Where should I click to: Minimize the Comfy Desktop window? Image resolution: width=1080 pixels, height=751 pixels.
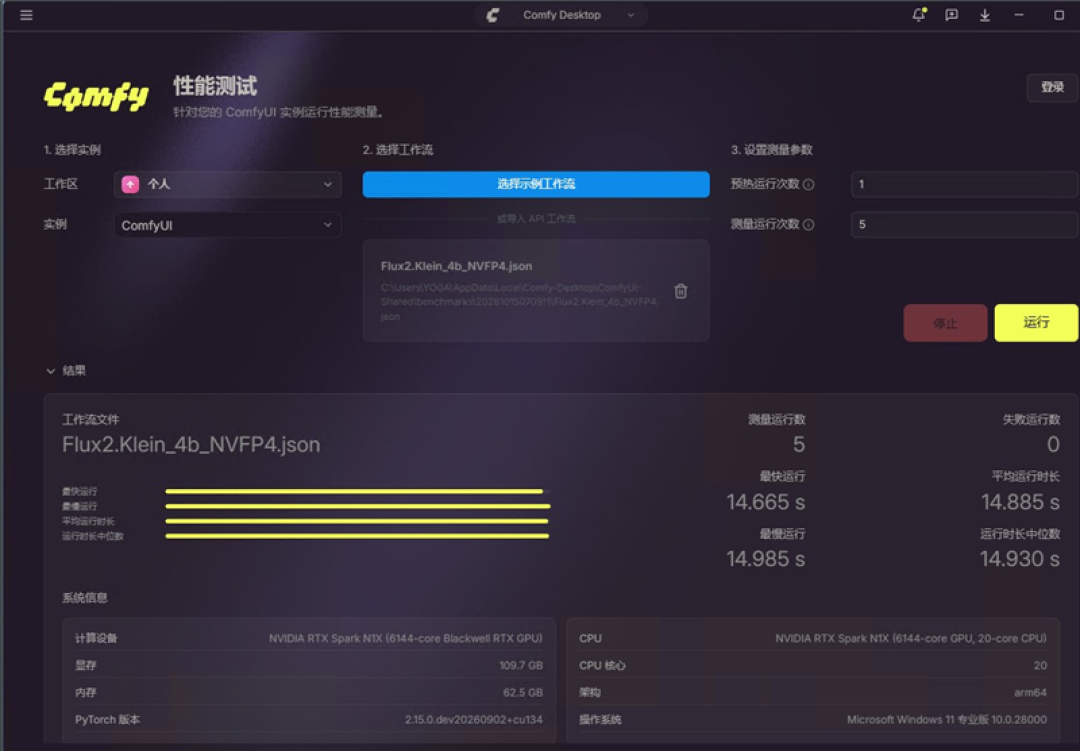tap(1019, 15)
